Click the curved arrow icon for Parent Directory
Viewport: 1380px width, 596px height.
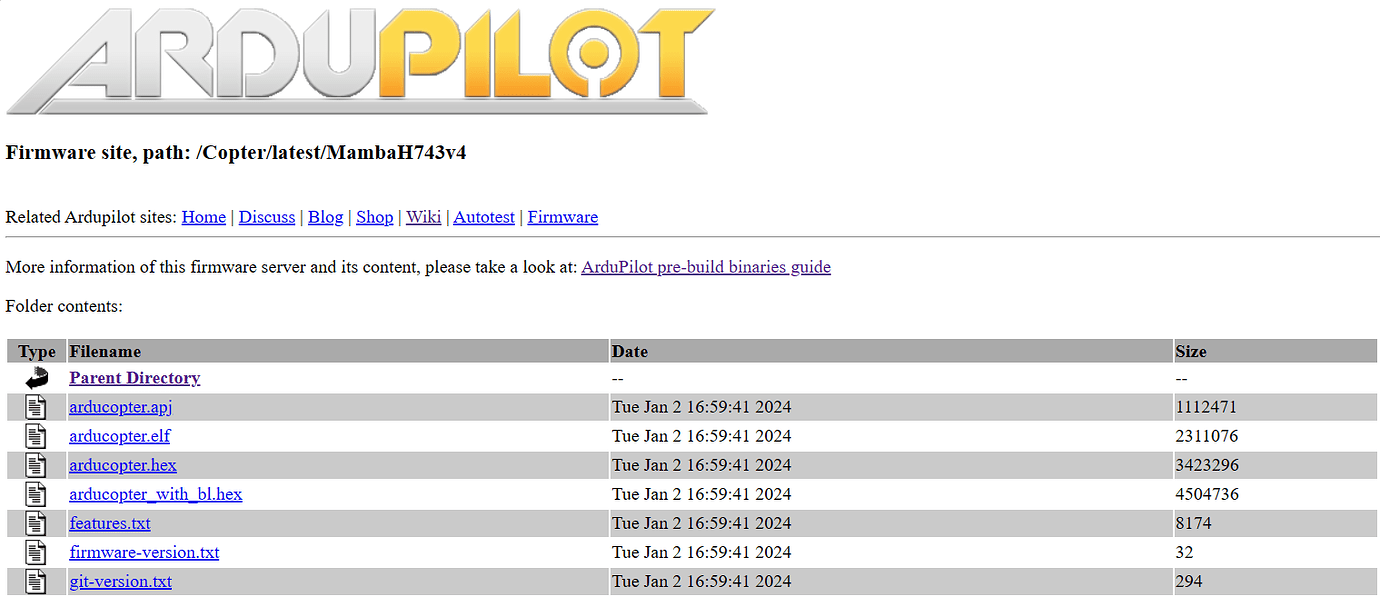pyautogui.click(x=37, y=377)
